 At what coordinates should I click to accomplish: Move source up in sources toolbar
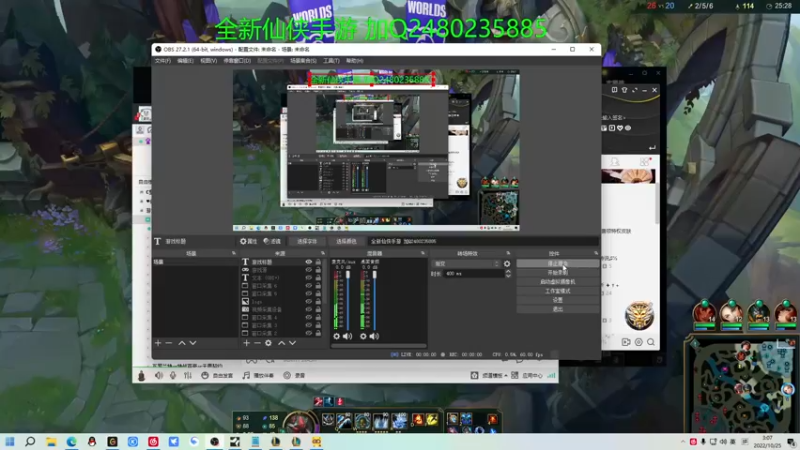[281, 343]
